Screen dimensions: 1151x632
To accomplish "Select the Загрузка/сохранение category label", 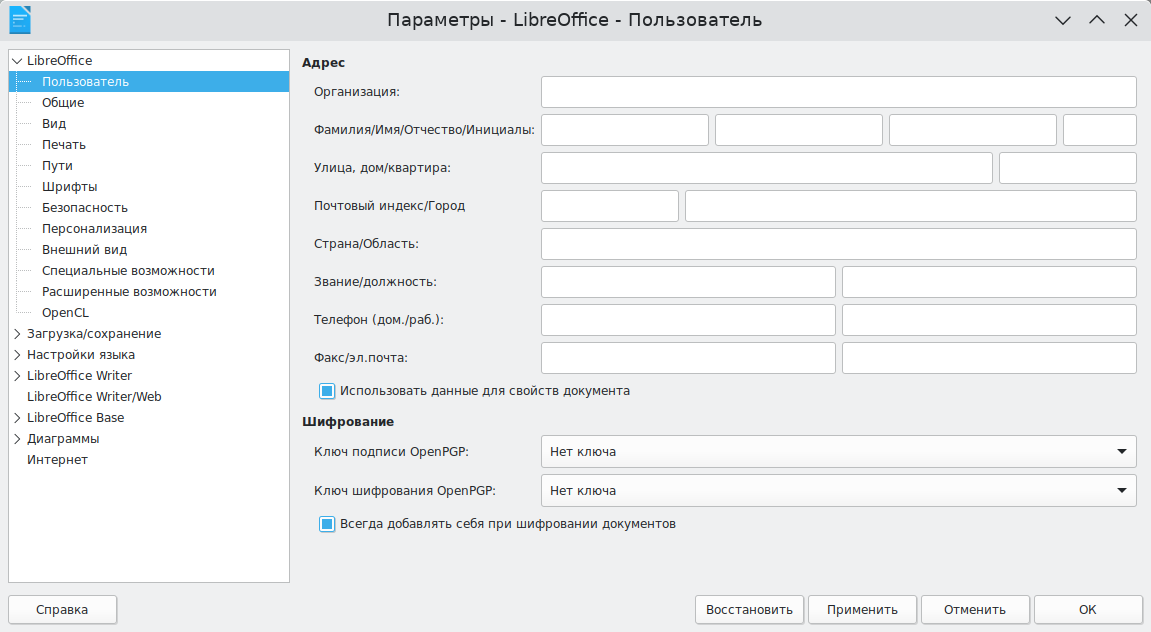I will click(94, 334).
